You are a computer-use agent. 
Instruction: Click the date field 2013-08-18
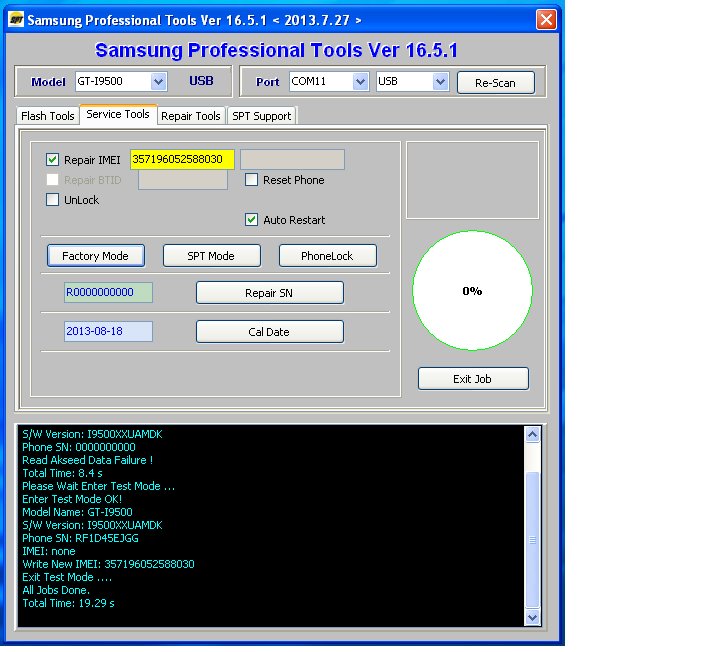108,331
